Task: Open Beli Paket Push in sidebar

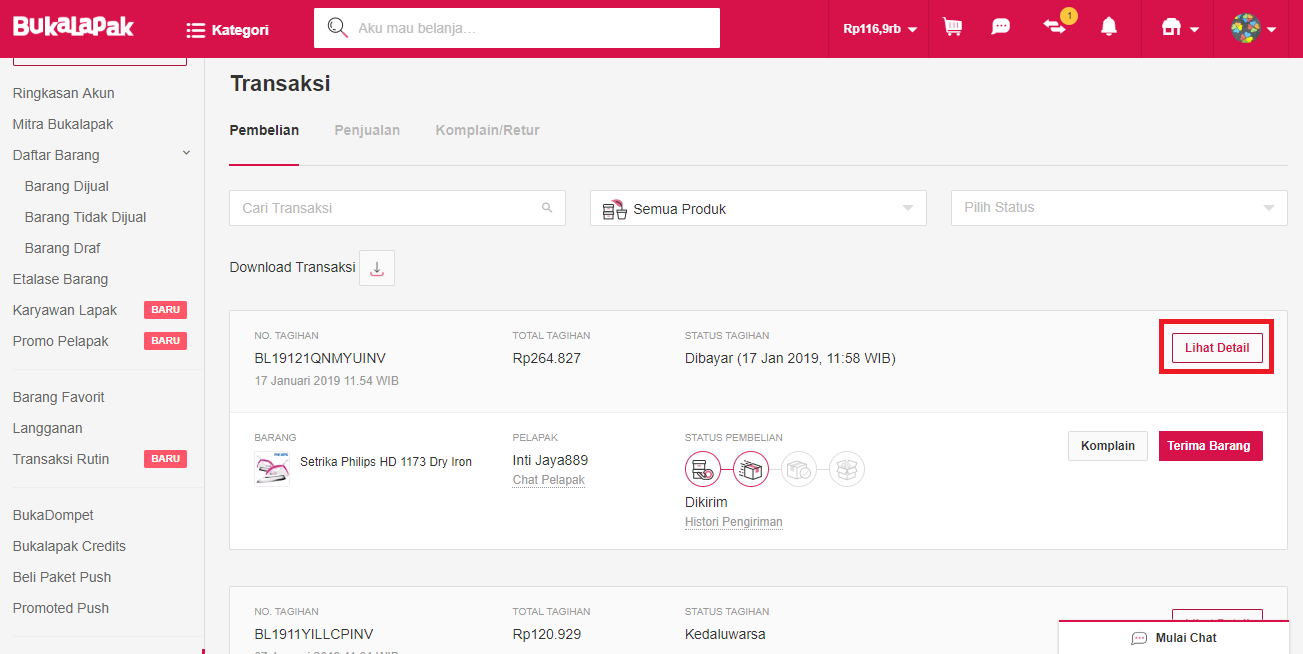Action: (62, 577)
